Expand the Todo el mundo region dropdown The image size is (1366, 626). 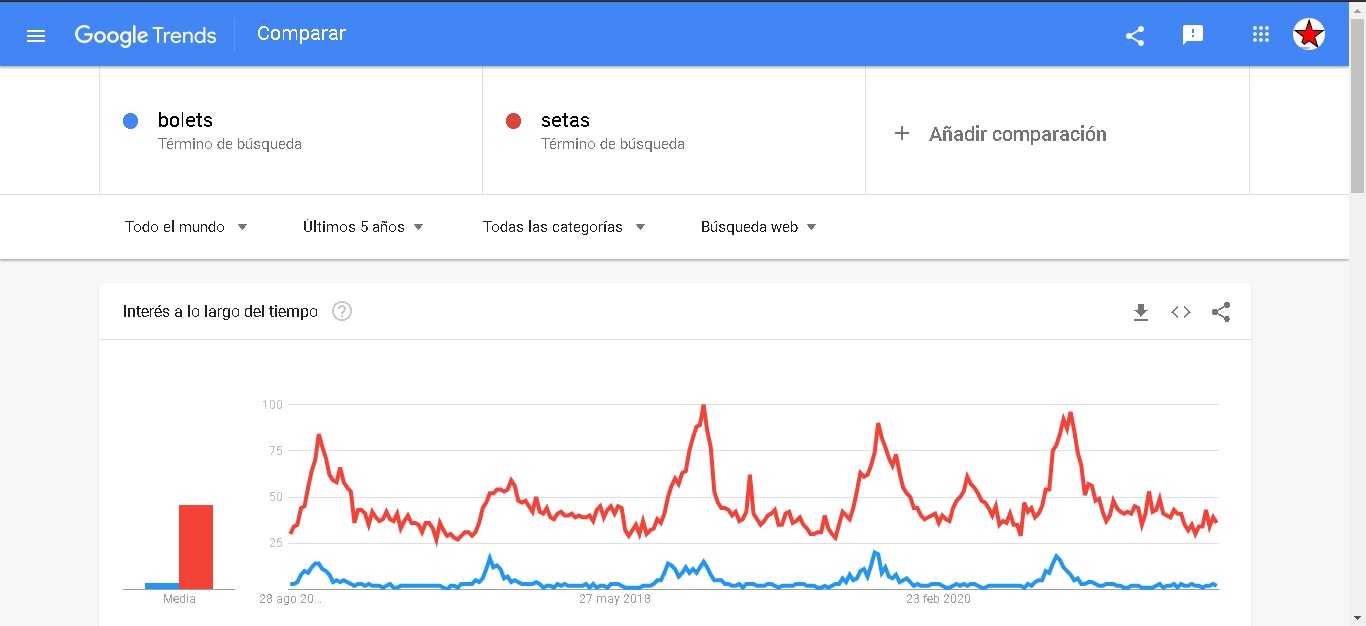pos(186,227)
